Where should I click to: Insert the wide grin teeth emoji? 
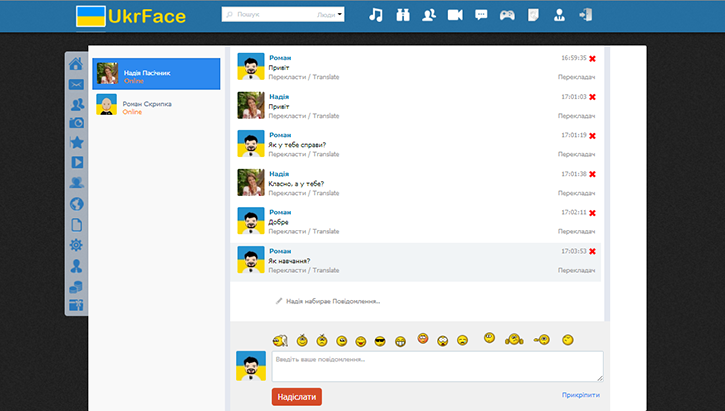coord(400,342)
